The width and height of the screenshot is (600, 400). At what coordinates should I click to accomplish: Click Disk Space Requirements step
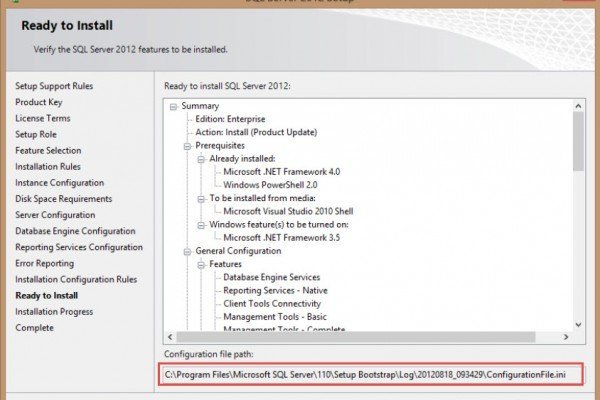[64, 199]
